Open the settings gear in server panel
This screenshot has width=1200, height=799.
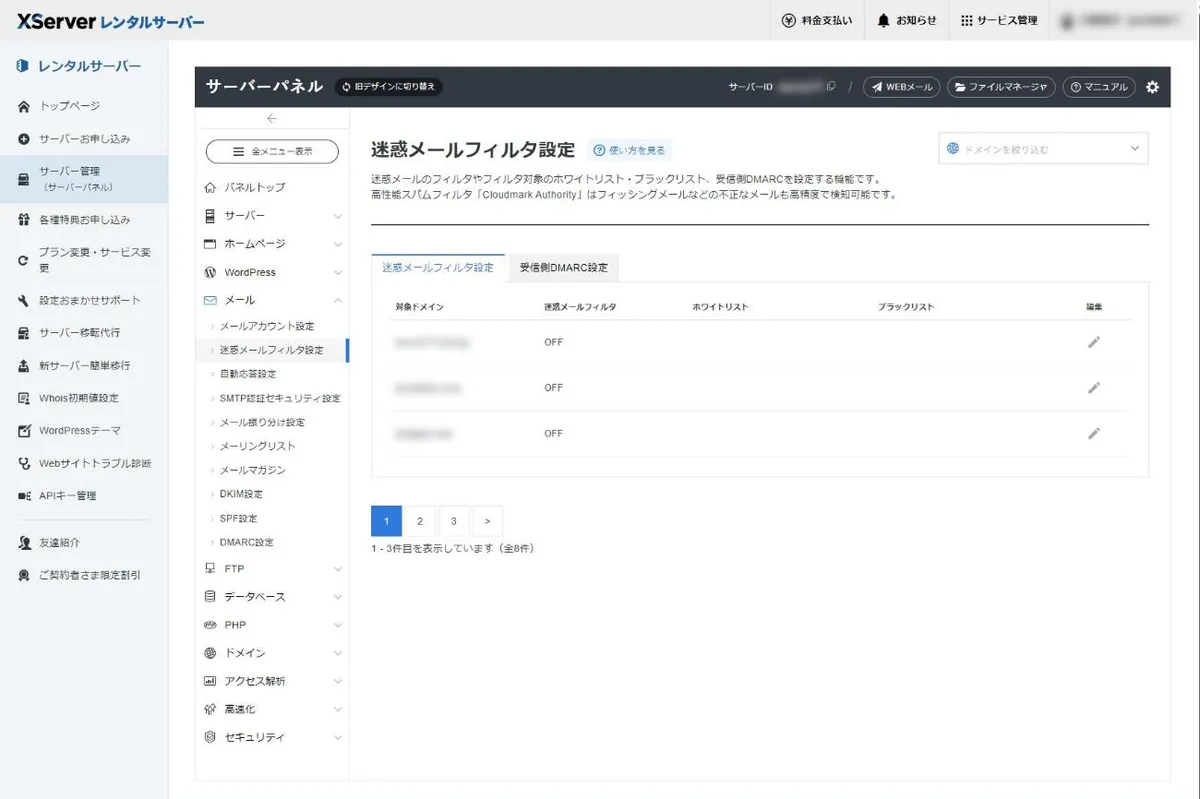click(x=1152, y=87)
